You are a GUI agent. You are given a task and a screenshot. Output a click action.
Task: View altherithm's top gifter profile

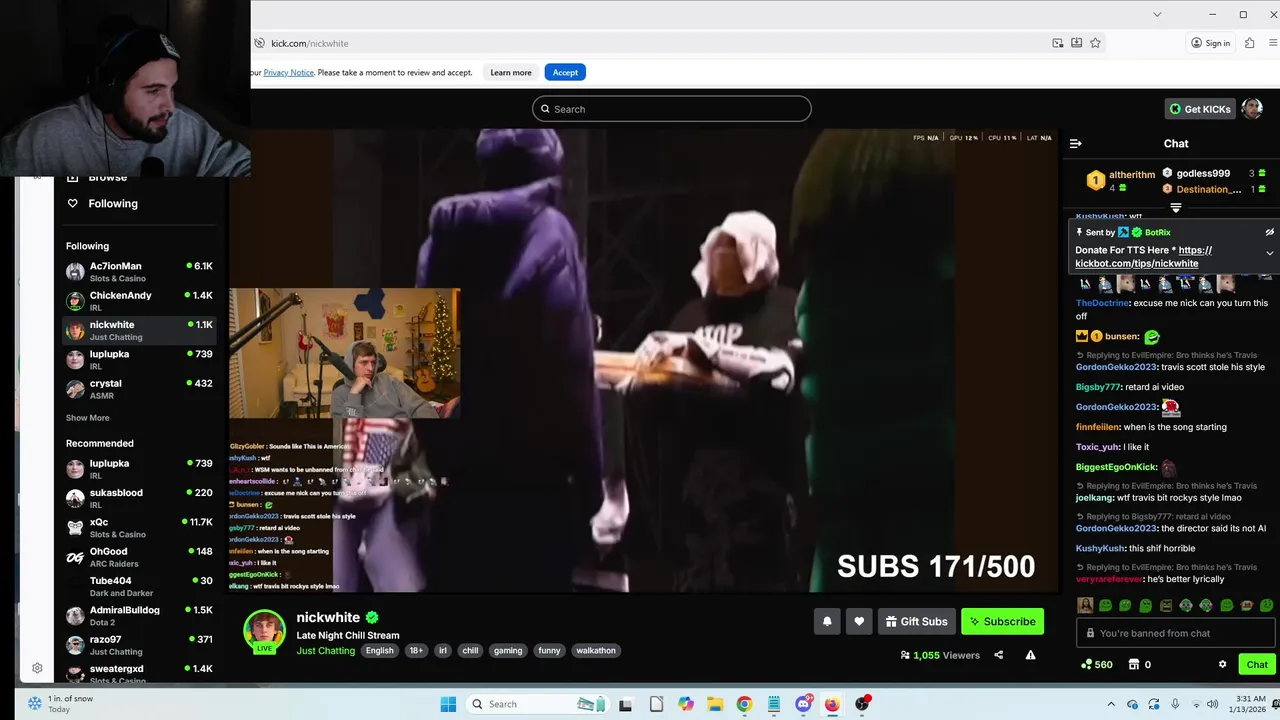(x=1122, y=181)
